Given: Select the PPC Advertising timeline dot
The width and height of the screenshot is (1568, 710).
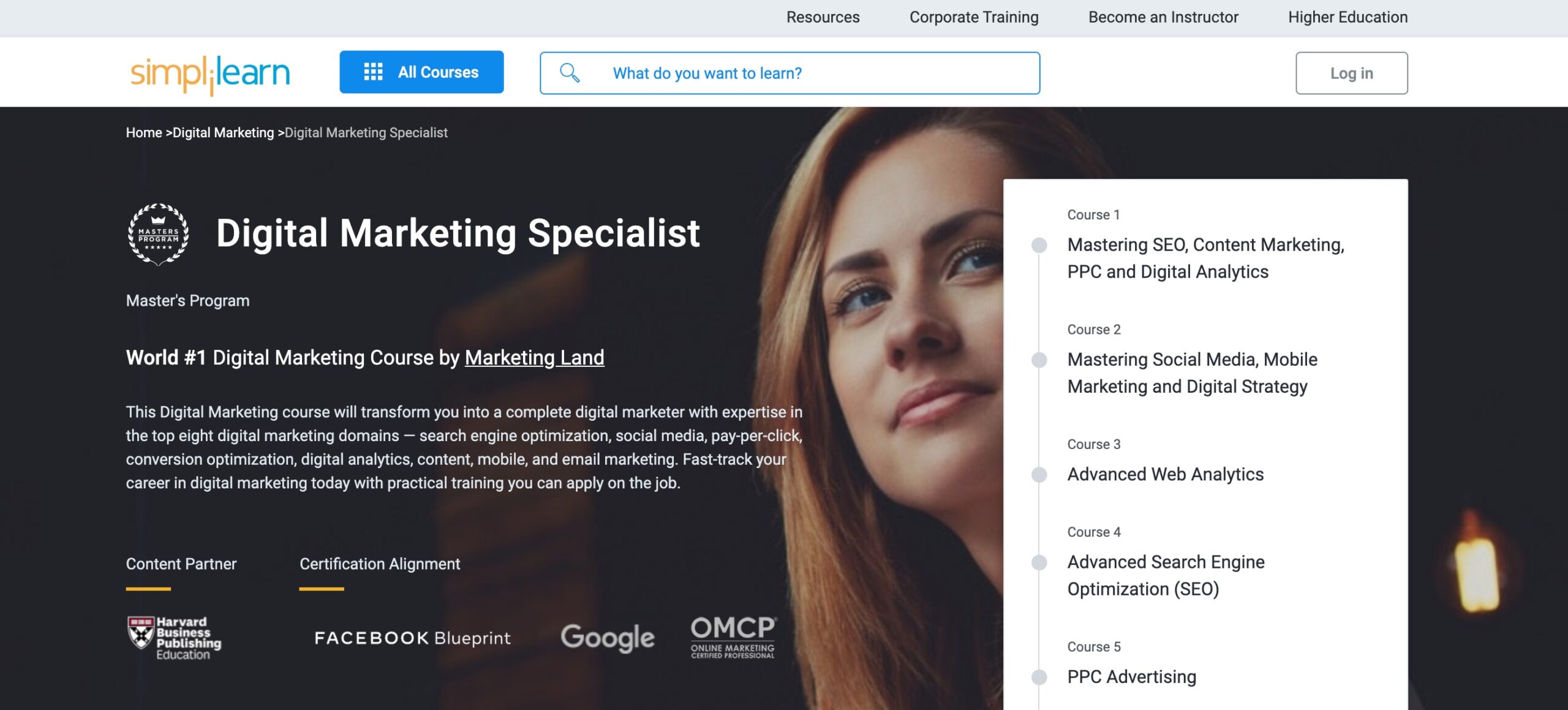Looking at the screenshot, I should 1039,677.
